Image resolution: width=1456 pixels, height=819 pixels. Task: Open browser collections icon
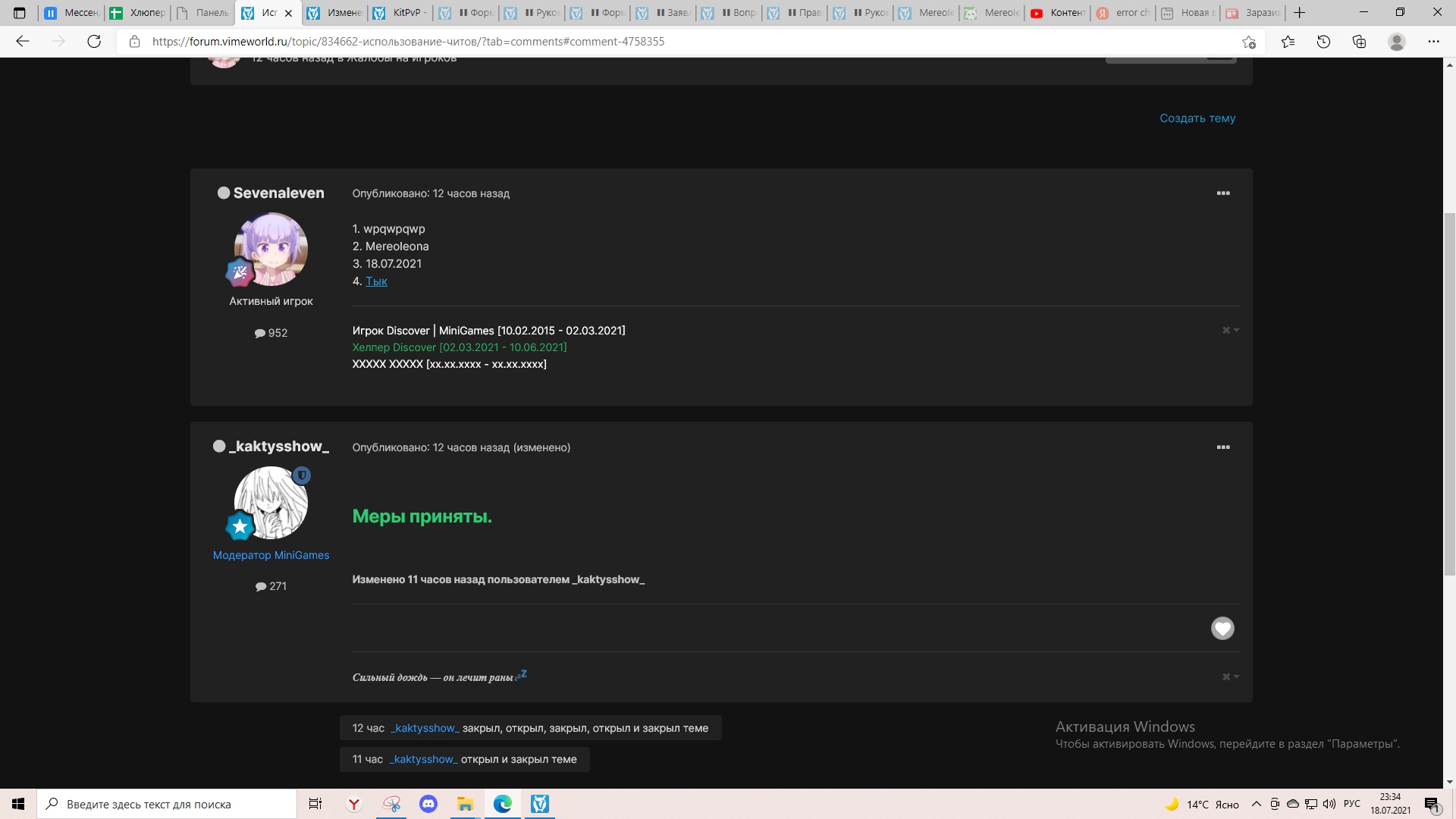pyautogui.click(x=1359, y=42)
